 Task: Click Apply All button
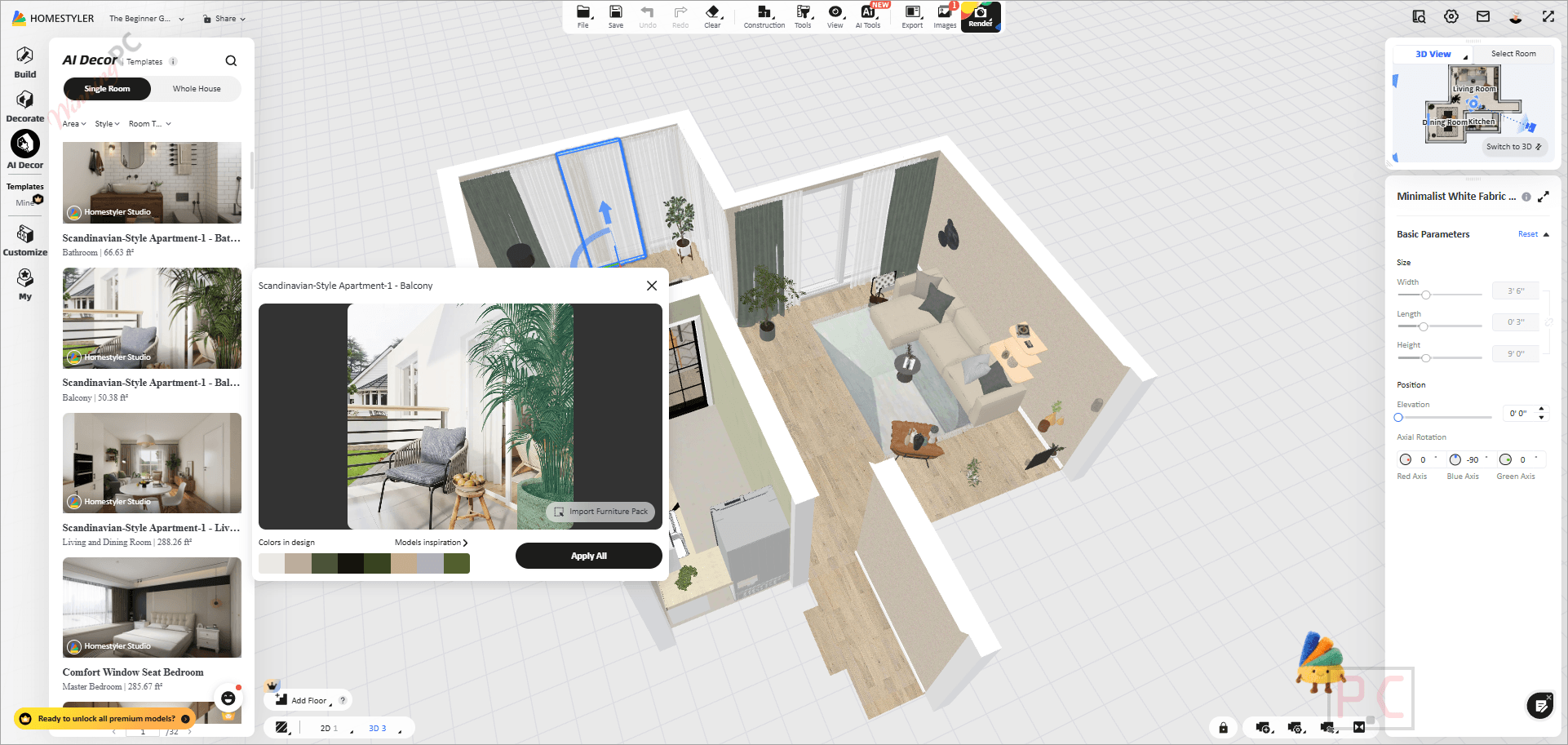tap(589, 556)
